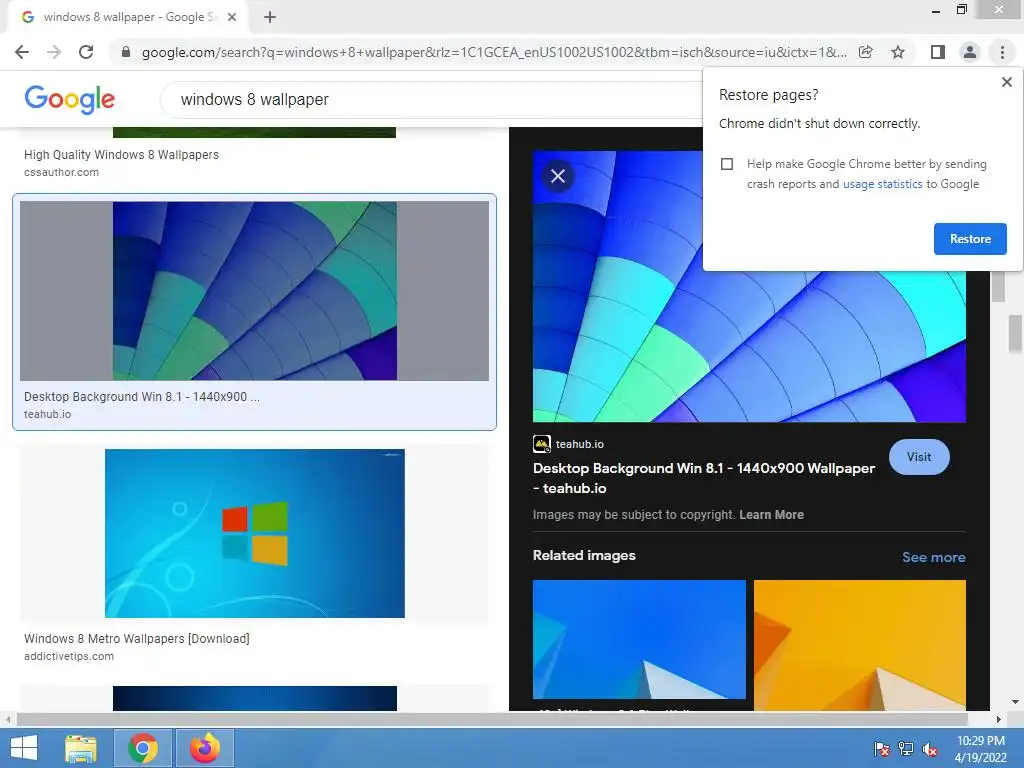Viewport: 1024px width, 768px height.
Task: Open a new tab
Action: click(270, 18)
